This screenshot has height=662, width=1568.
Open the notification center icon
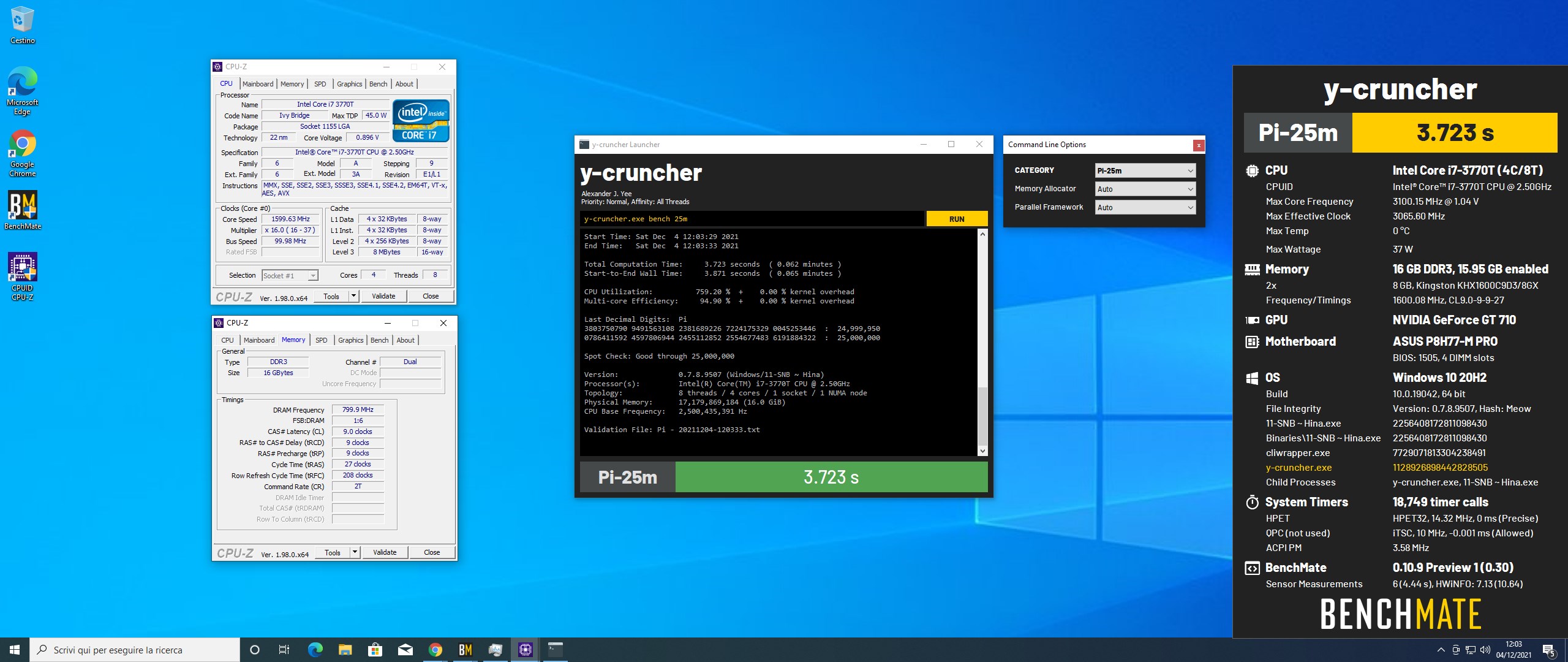(x=1548, y=650)
